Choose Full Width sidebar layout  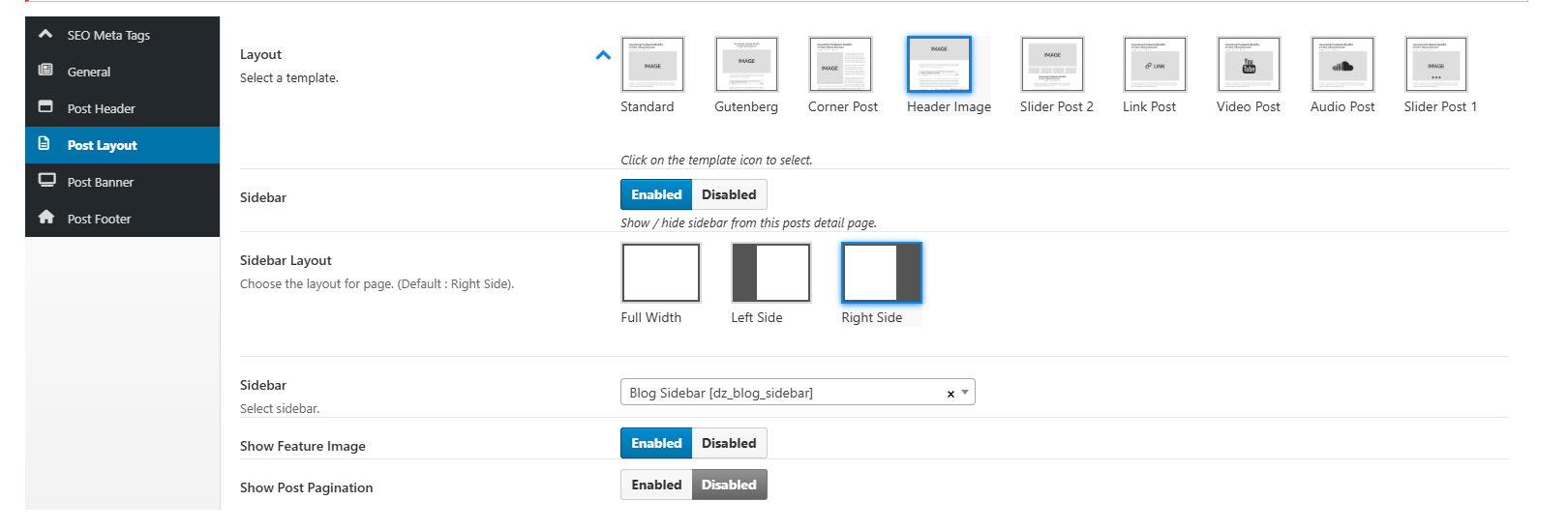(x=660, y=273)
